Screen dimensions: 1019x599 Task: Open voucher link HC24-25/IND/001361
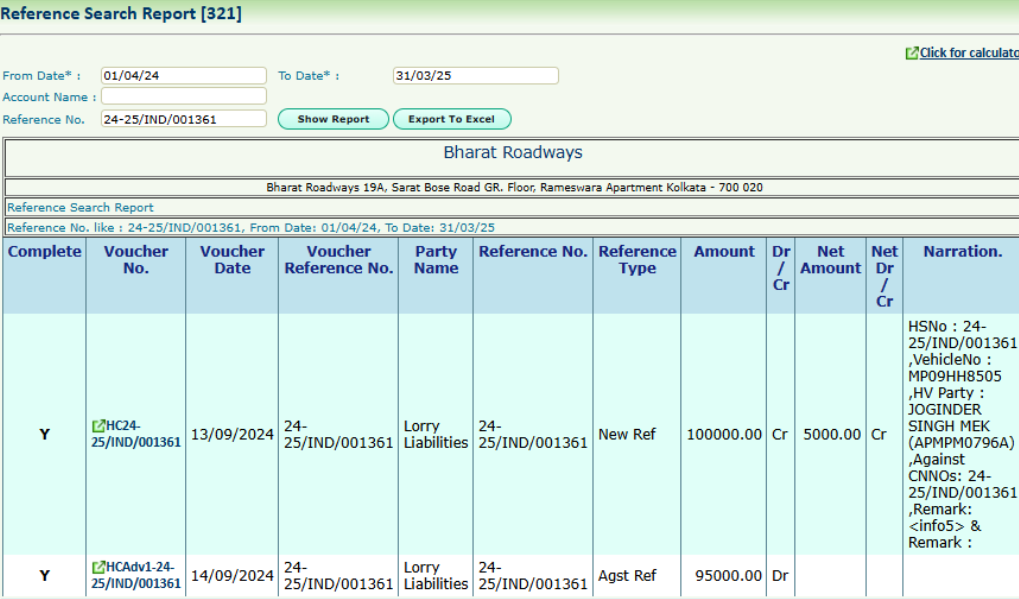(x=136, y=434)
